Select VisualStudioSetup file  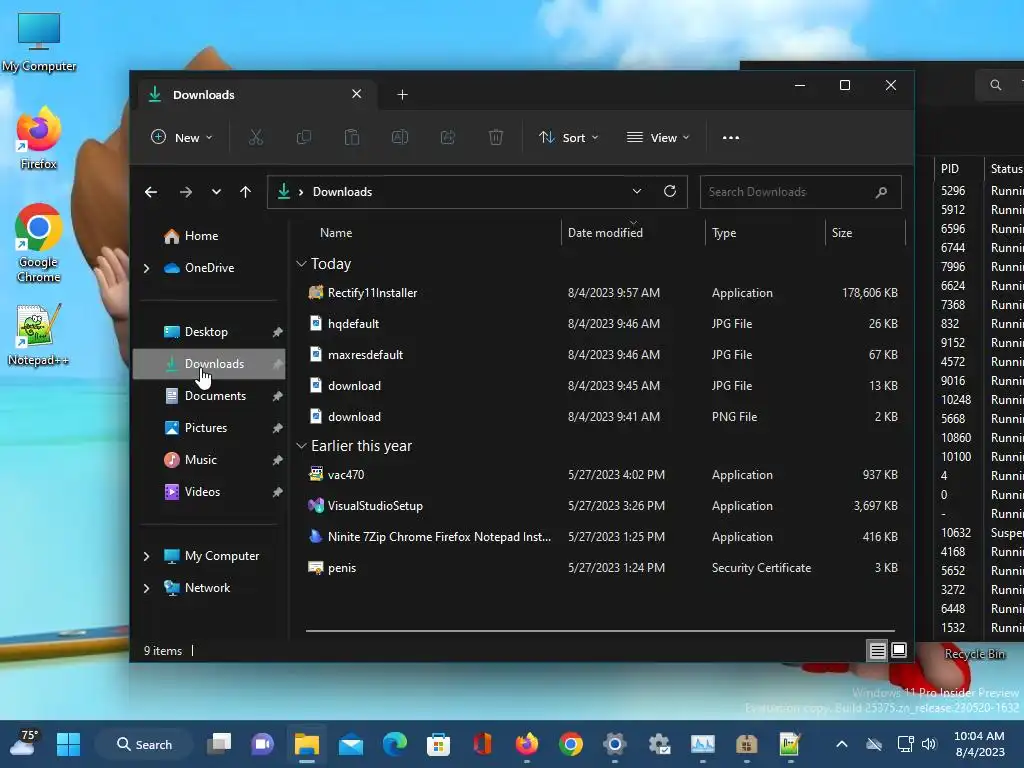coord(602,505)
